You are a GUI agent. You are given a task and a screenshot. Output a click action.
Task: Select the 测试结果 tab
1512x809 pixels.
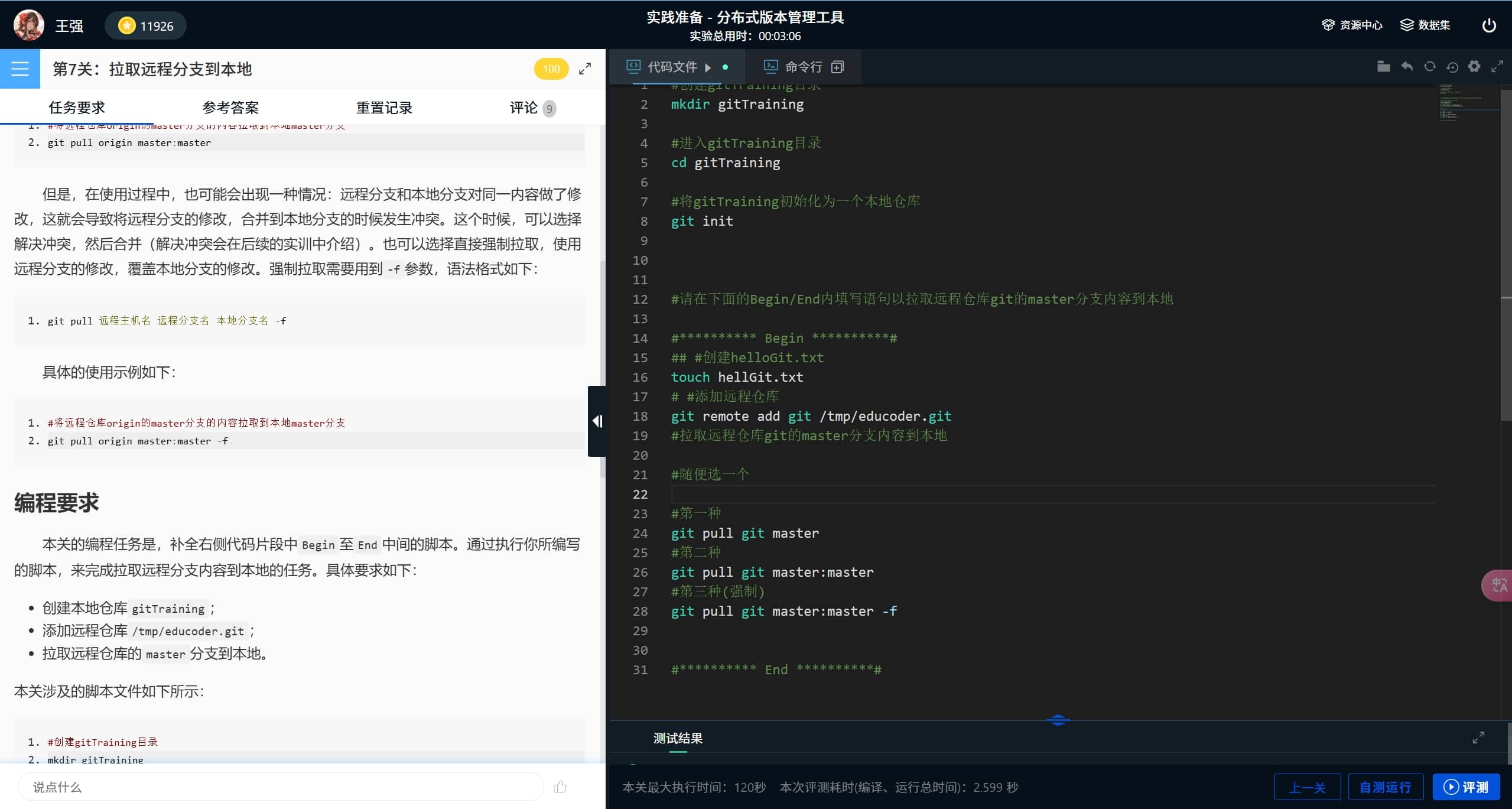coord(678,738)
